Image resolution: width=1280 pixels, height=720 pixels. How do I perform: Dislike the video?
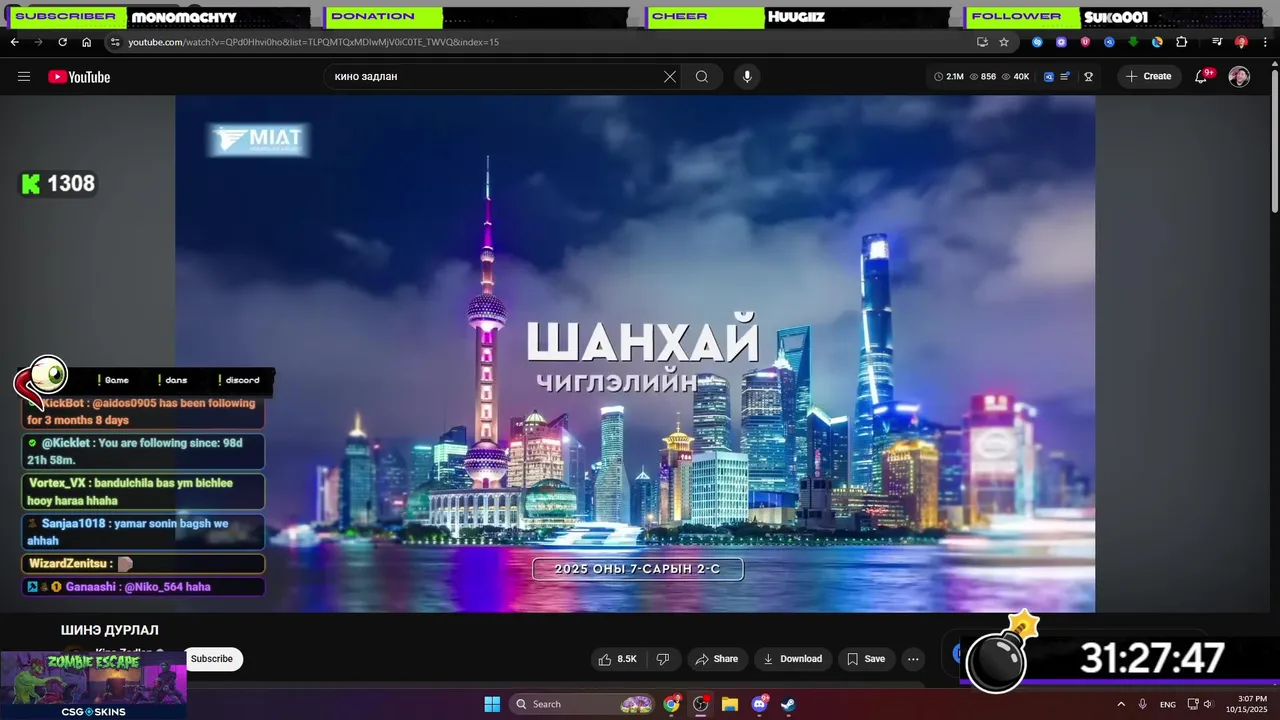(x=662, y=659)
